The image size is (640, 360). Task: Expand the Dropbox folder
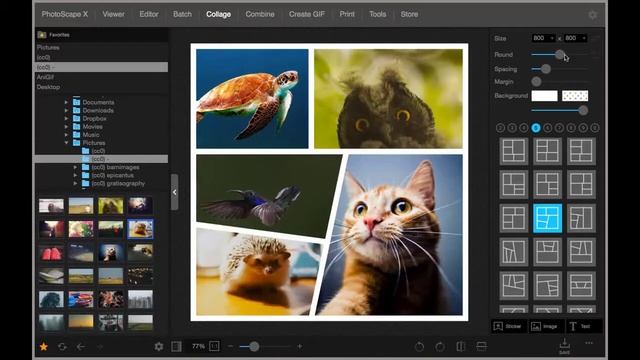click(66, 118)
